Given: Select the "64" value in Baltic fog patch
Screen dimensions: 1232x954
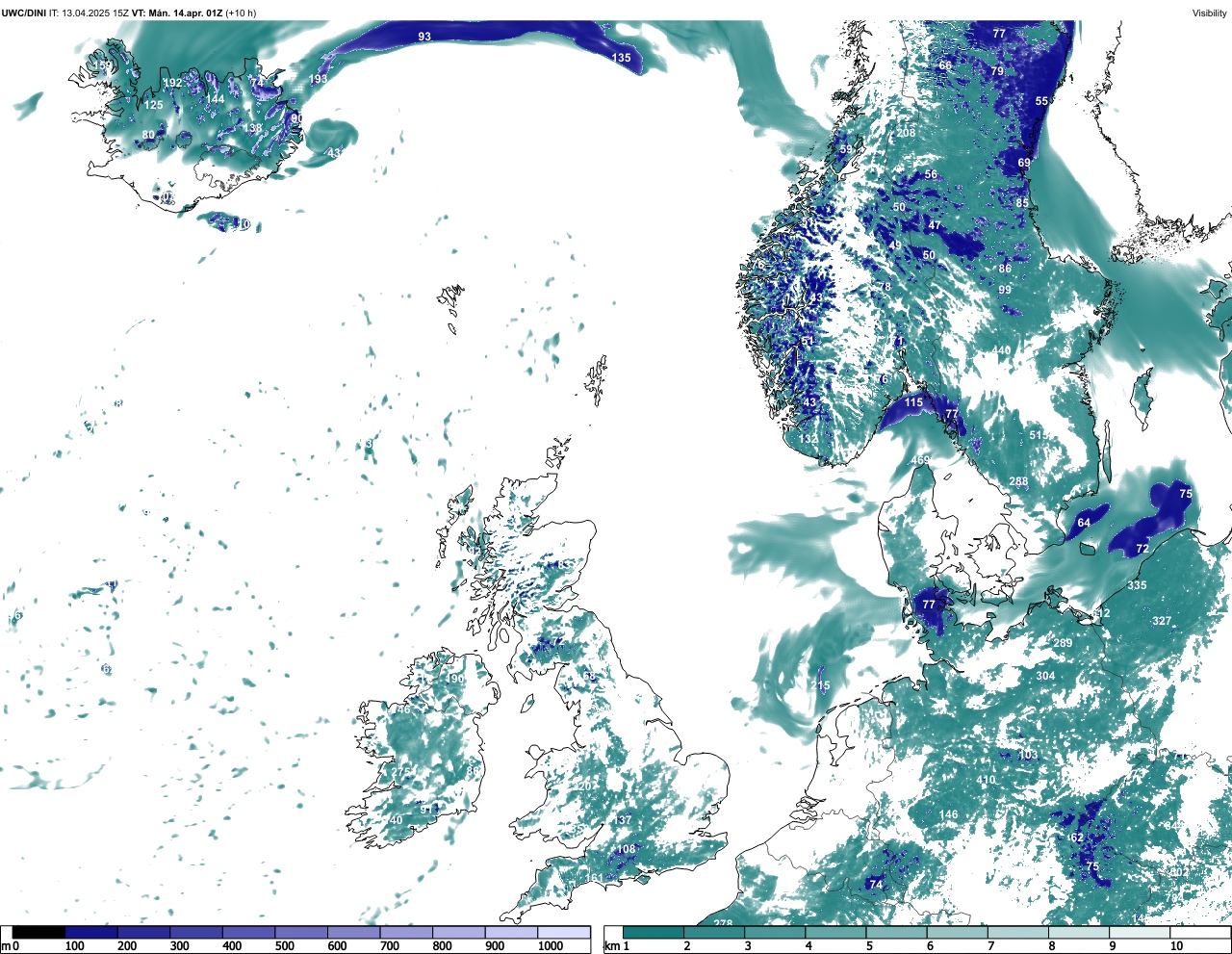Looking at the screenshot, I should (1084, 523).
